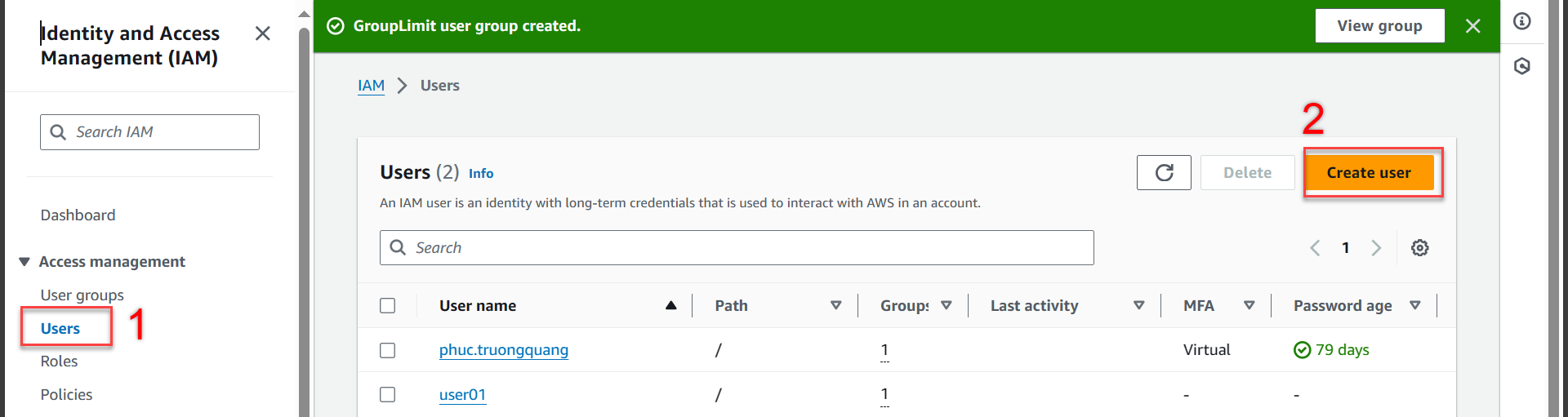Click the Virtual MFA cell
The image size is (1568, 417).
tap(1206, 350)
